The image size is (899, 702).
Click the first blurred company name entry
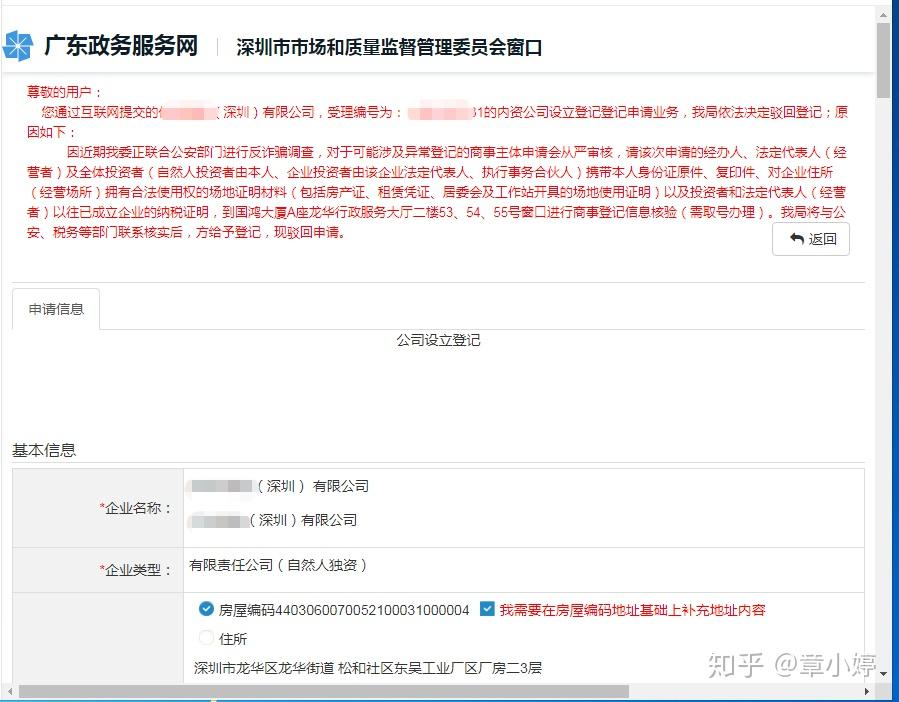point(279,486)
